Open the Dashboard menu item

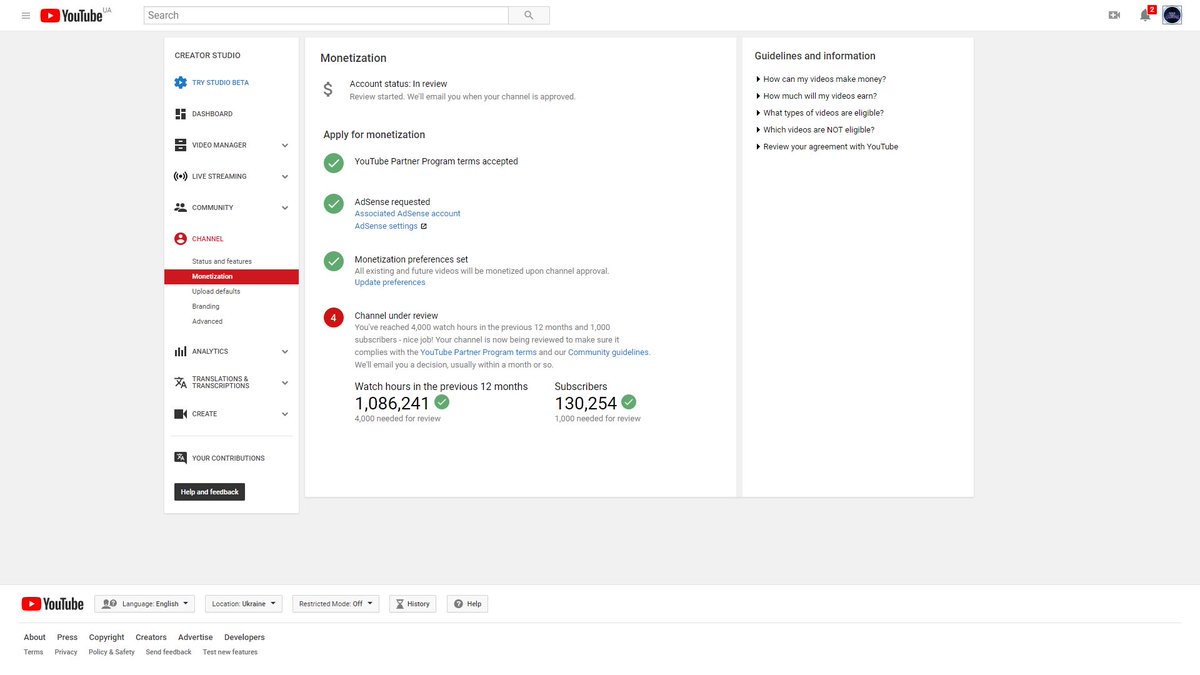(x=212, y=114)
